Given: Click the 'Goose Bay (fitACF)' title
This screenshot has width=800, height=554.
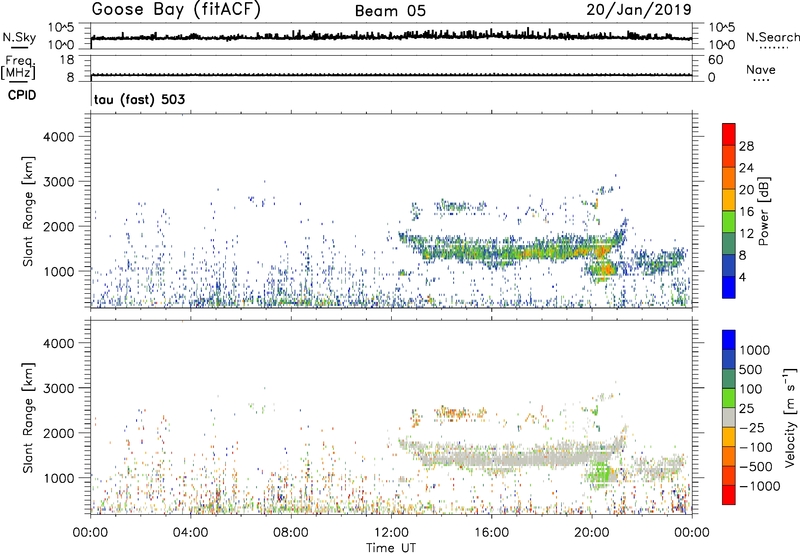Looking at the screenshot, I should 176,10.
